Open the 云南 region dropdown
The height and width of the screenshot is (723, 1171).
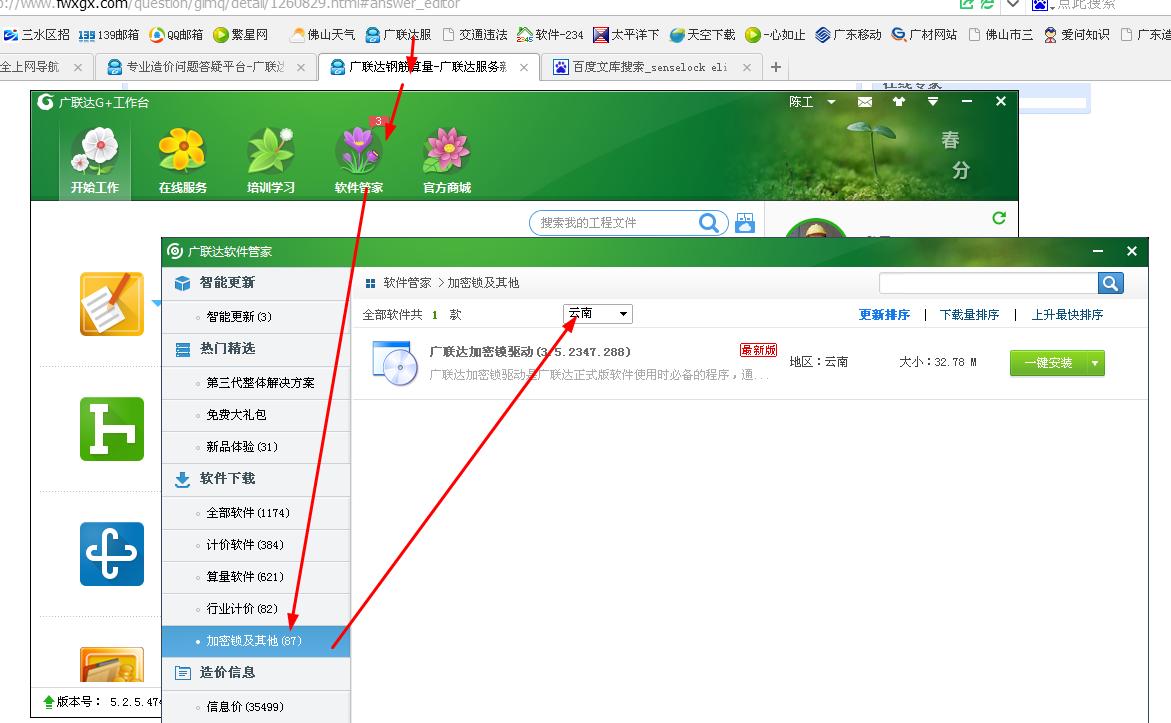[597, 314]
